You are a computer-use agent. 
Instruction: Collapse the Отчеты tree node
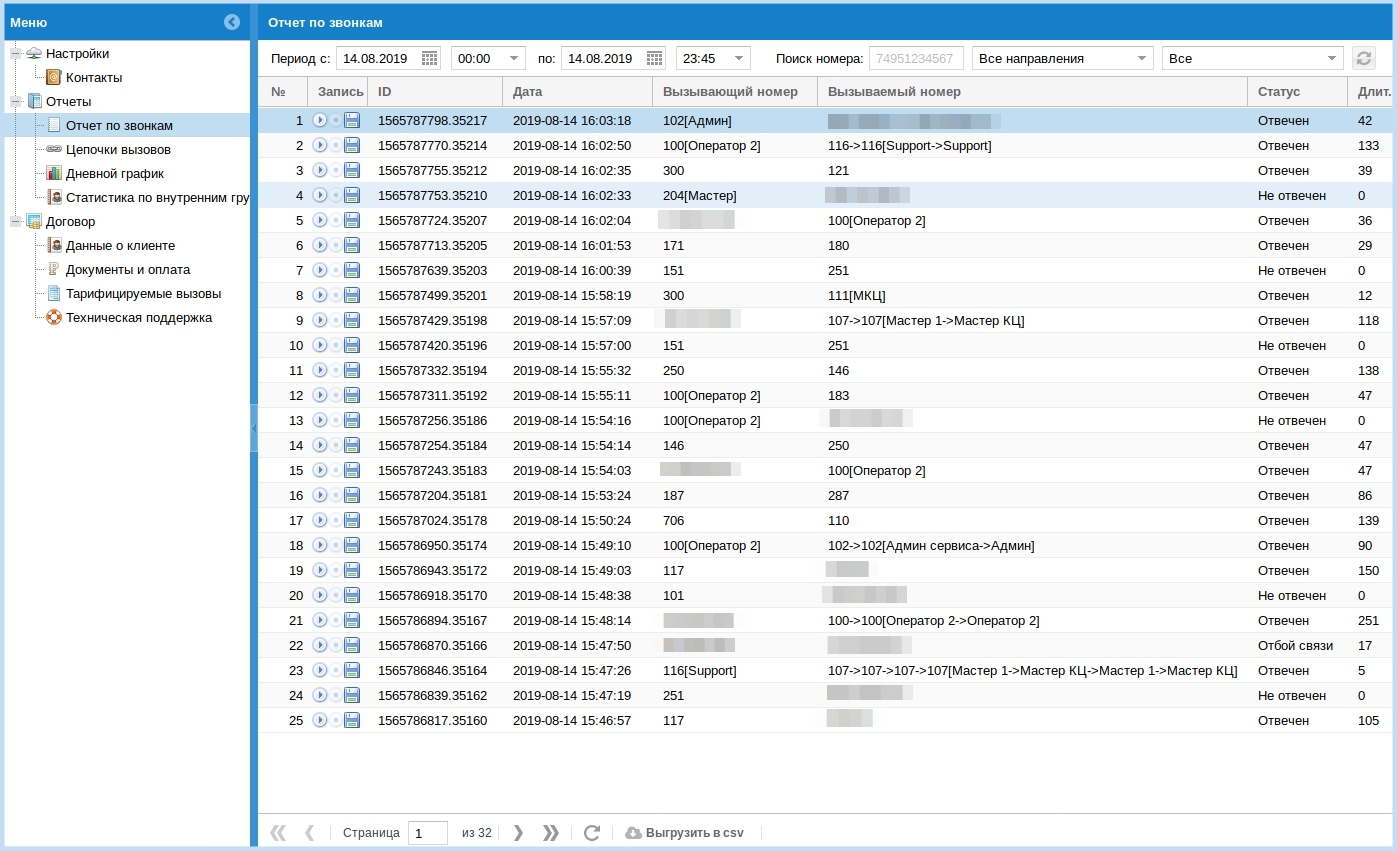(16, 101)
